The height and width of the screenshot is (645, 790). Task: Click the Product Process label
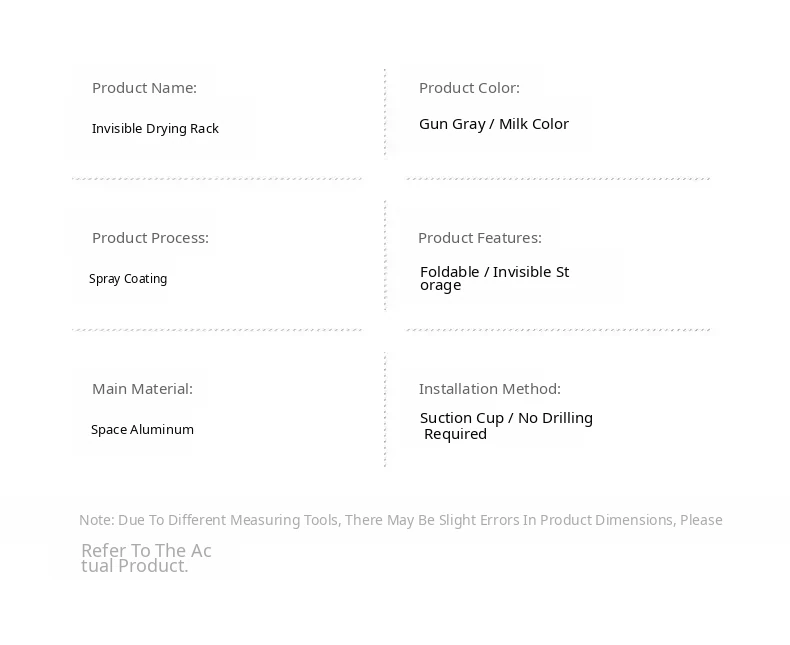150,238
